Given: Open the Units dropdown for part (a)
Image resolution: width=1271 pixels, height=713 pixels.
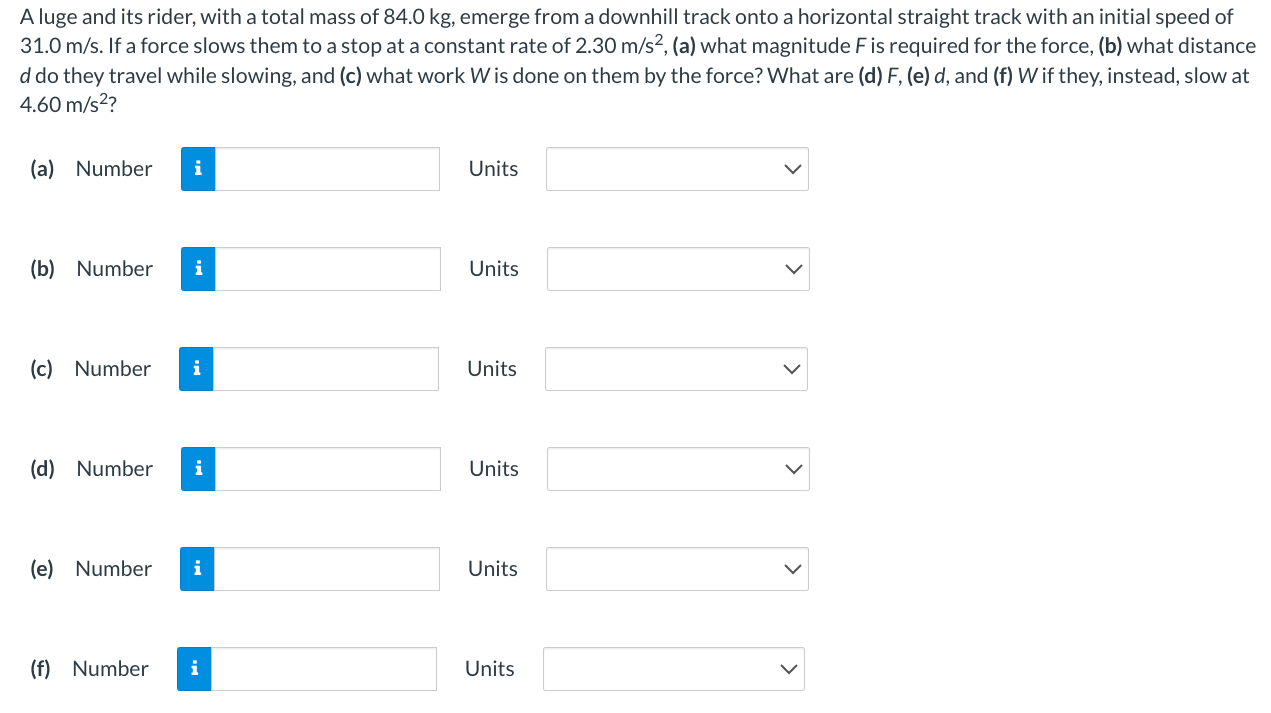Looking at the screenshot, I should [677, 169].
